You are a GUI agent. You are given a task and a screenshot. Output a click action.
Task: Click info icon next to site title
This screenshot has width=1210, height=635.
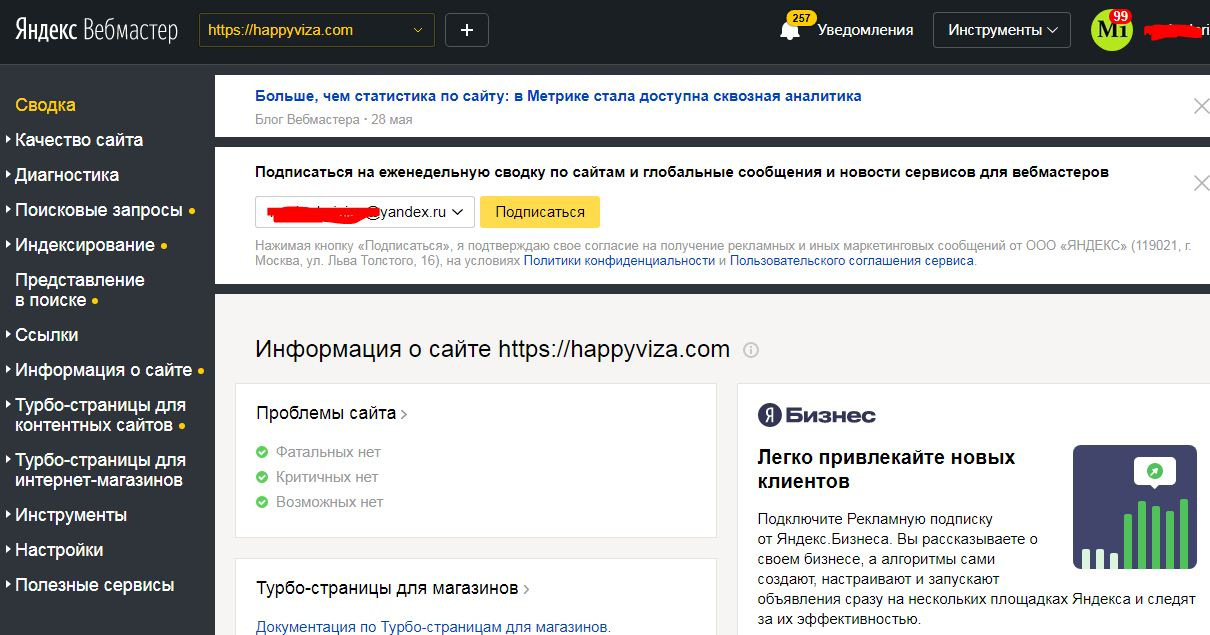pyautogui.click(x=751, y=350)
